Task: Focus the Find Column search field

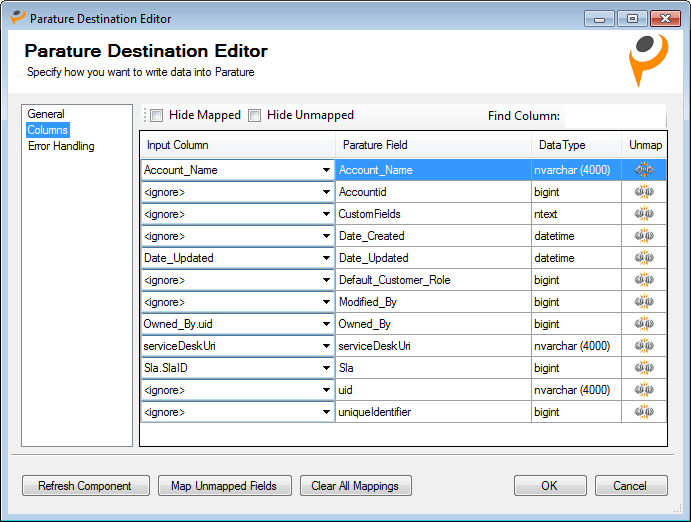Action: [x=615, y=116]
